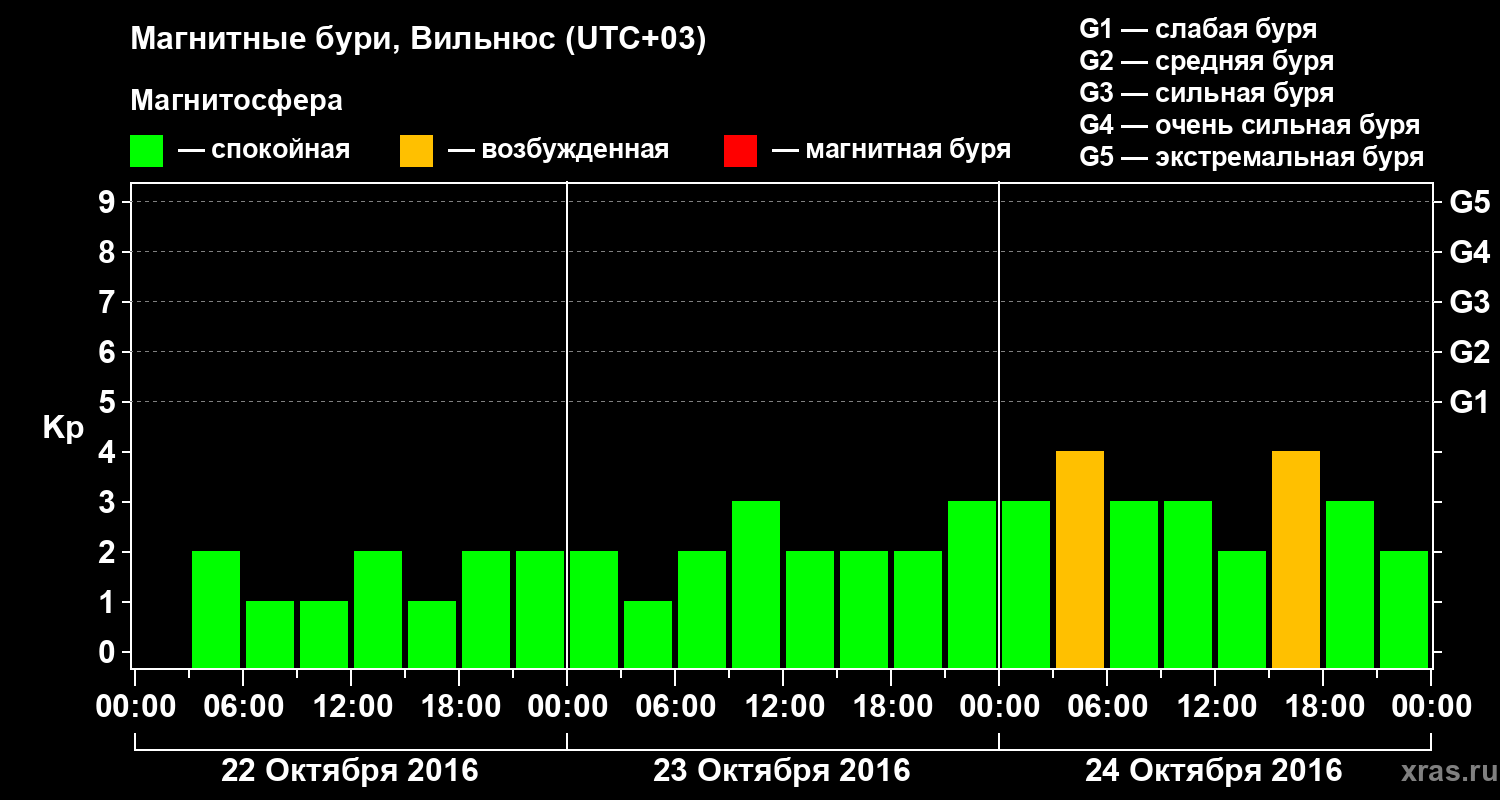1500x800 pixels.
Task: Click the 'Магнитосфера' heading
Action: pos(236,101)
